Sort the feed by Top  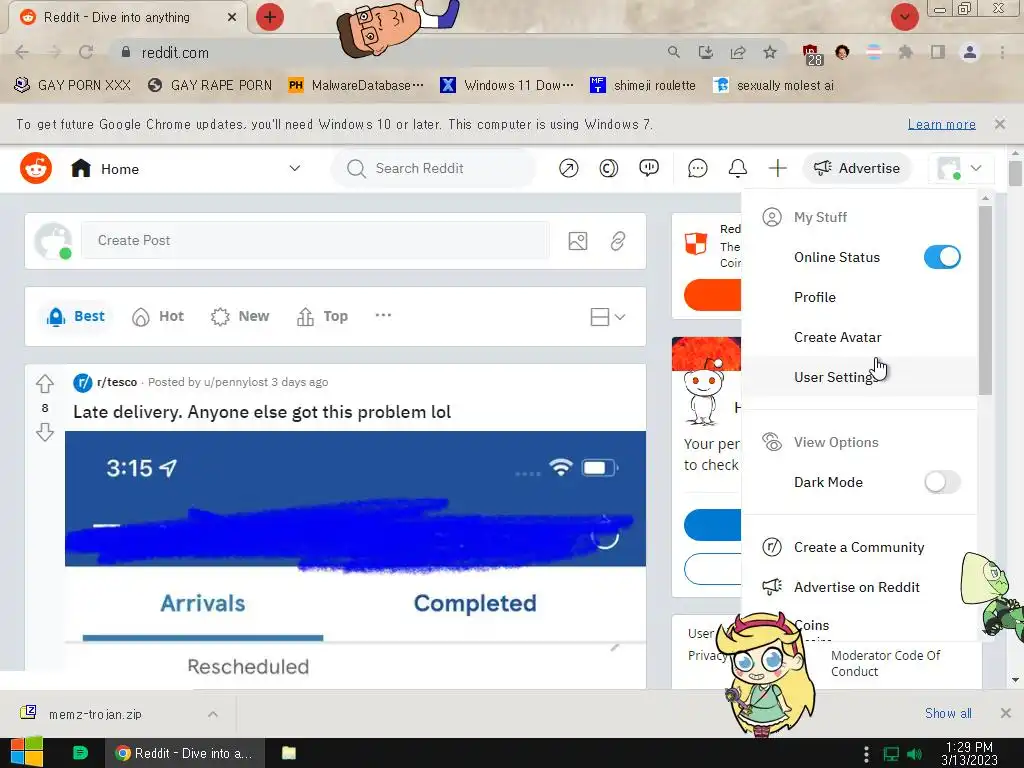click(323, 317)
